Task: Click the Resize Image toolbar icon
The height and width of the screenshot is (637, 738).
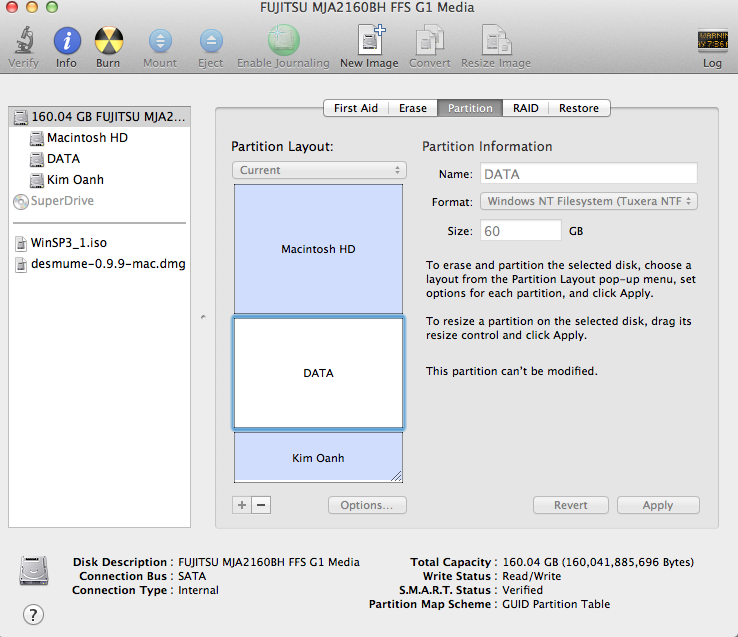Action: (497, 40)
